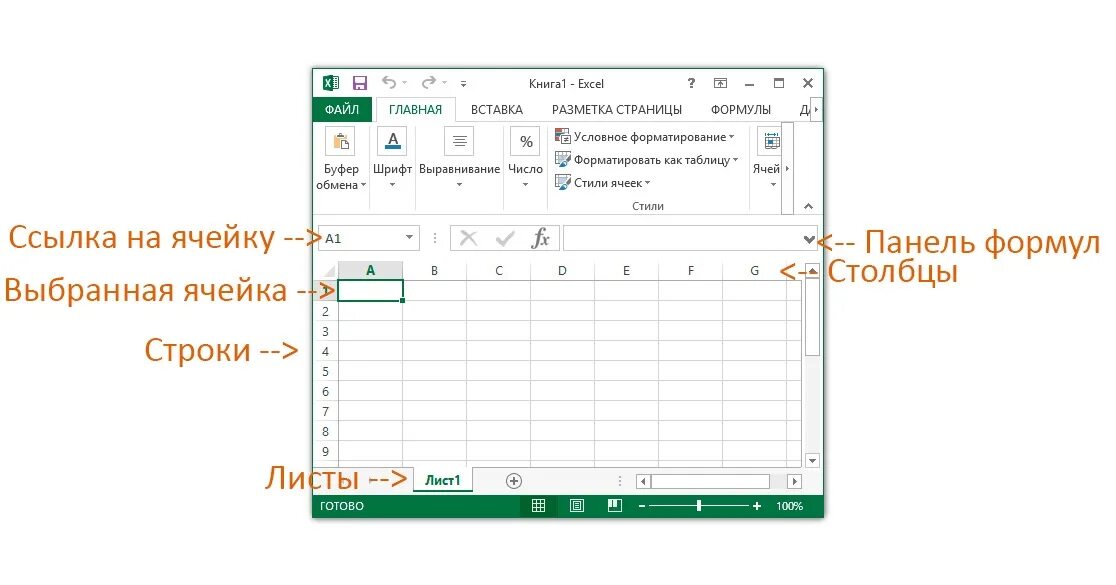This screenshot has height=585, width=1116.
Task: Select row 8 header
Action: click(x=326, y=431)
